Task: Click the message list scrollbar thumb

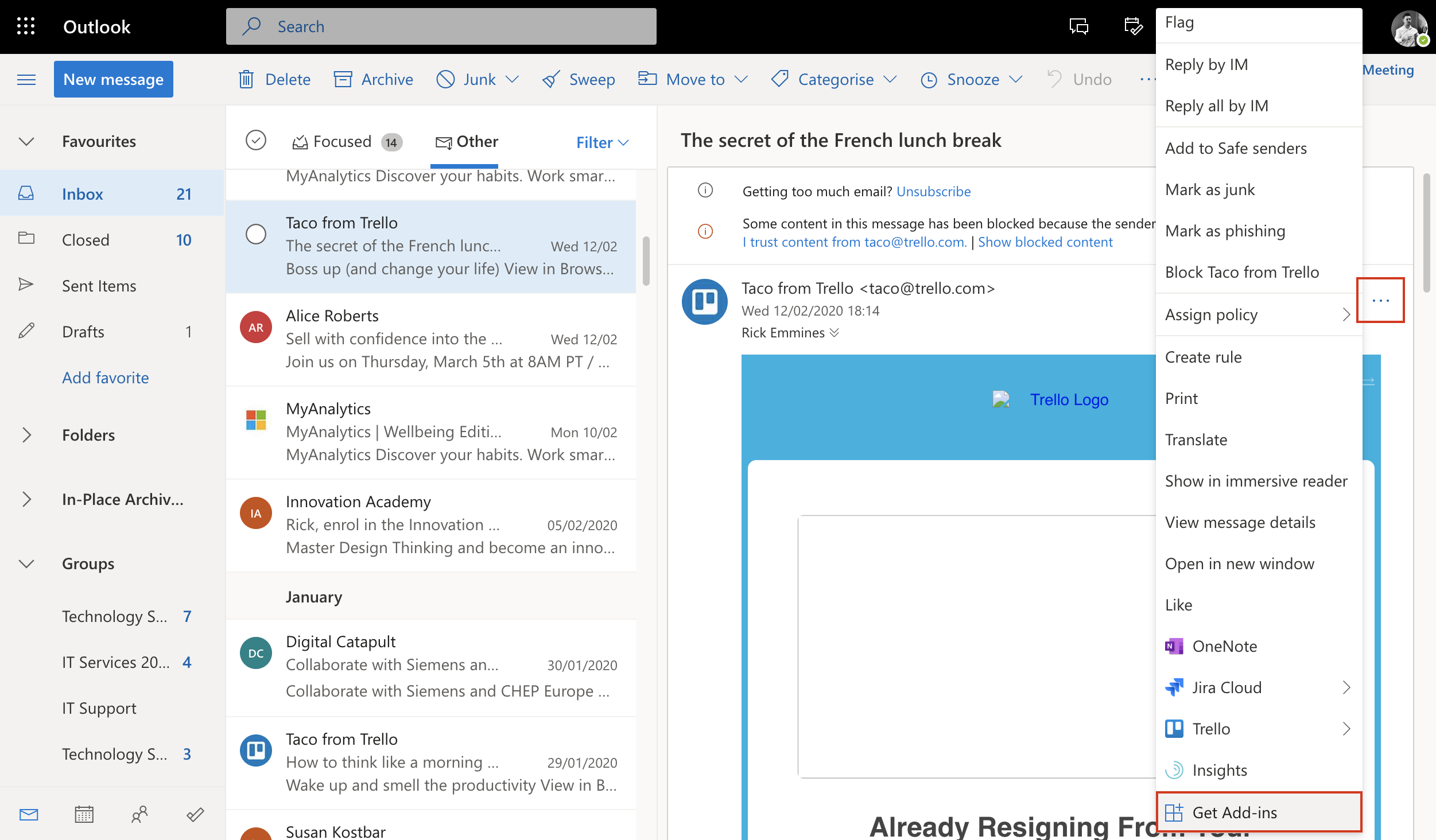Action: click(x=646, y=261)
